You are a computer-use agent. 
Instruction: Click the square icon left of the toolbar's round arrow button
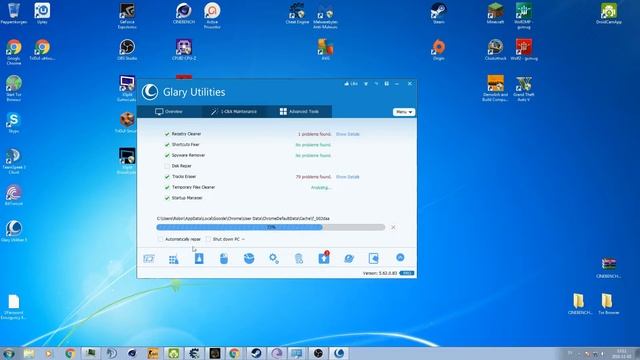point(373,258)
